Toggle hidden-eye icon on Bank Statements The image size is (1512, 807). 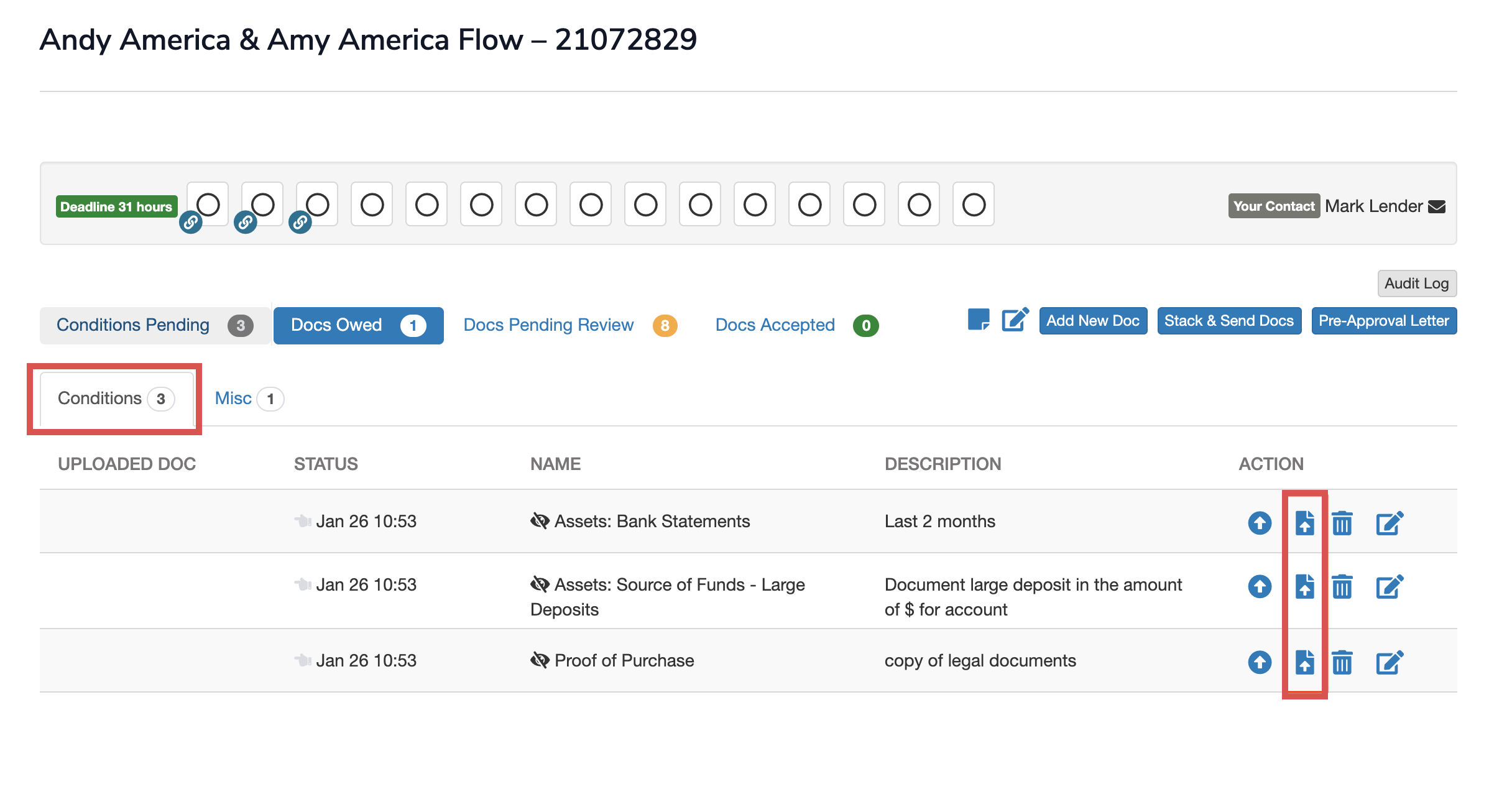pyautogui.click(x=540, y=521)
